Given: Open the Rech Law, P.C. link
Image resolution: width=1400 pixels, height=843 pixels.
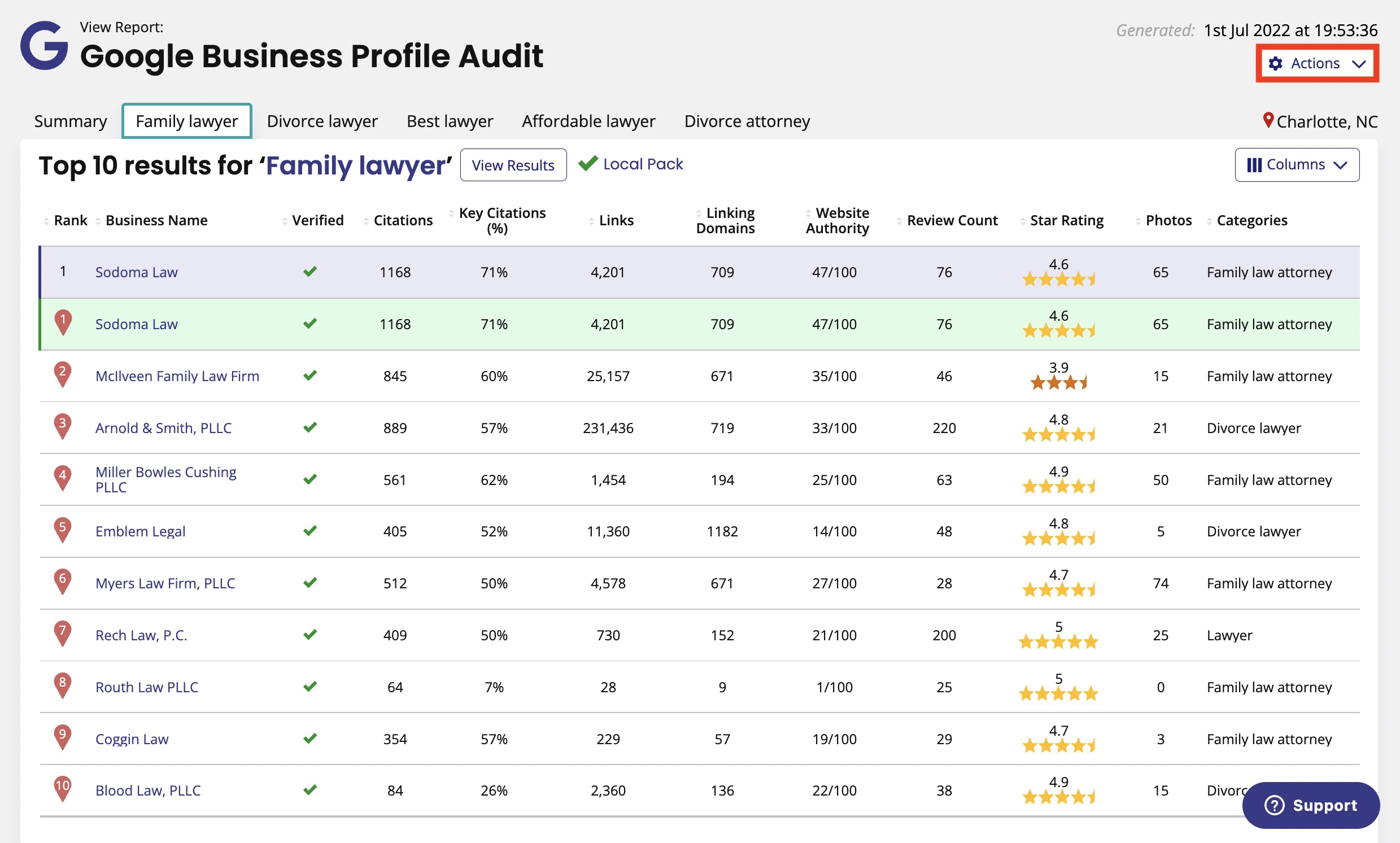Looking at the screenshot, I should [142, 635].
